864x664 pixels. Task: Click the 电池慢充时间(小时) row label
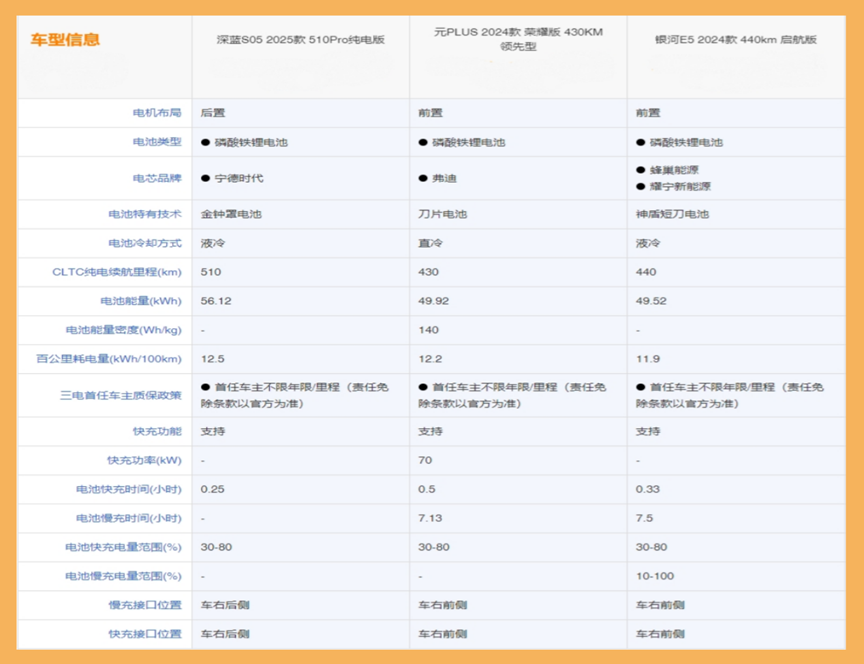(129, 518)
